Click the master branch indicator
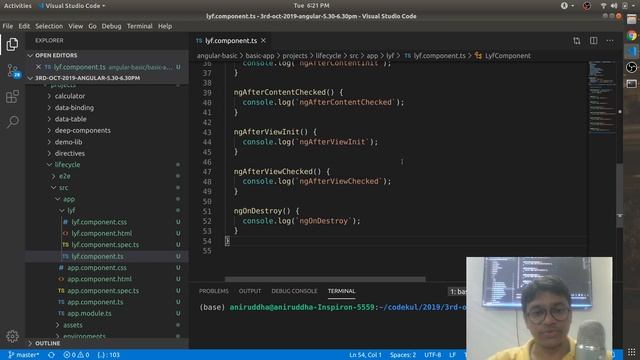The height and width of the screenshot is (360, 640). [24, 355]
